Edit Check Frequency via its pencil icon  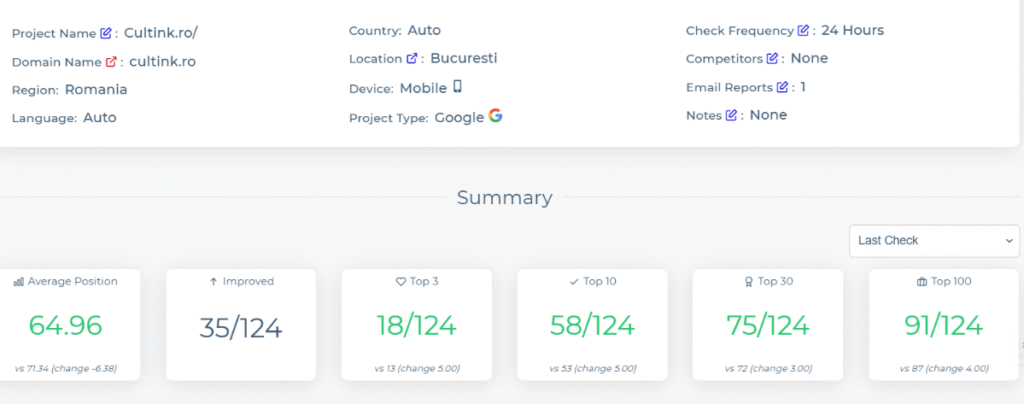[x=803, y=31]
